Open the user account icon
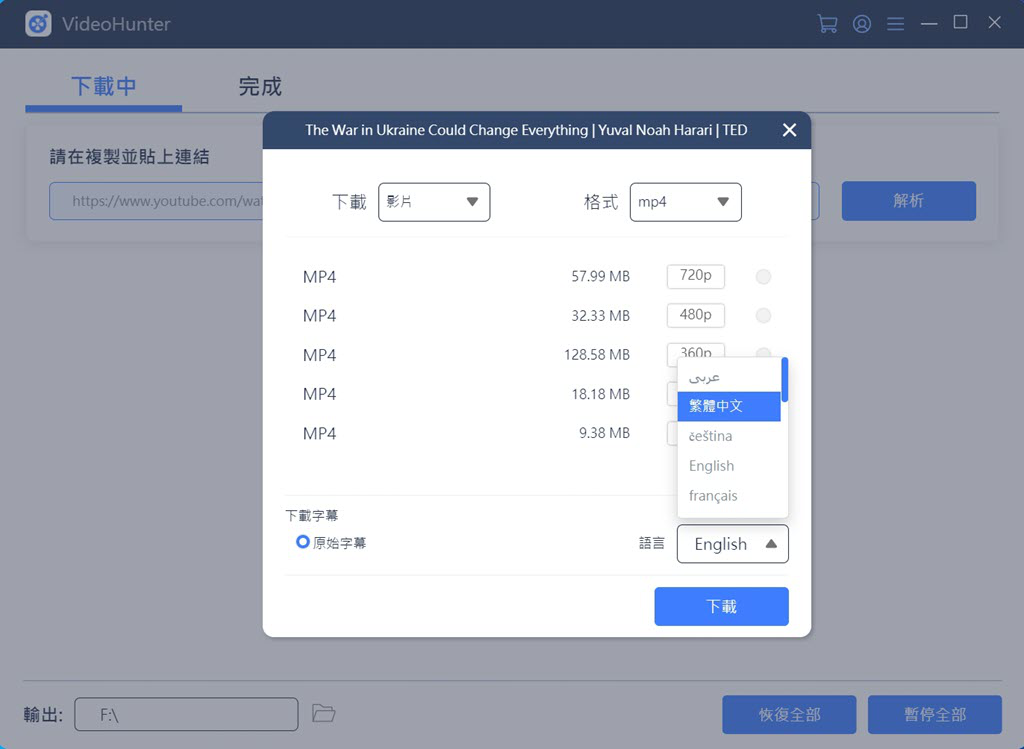Image resolution: width=1024 pixels, height=749 pixels. 861,24
